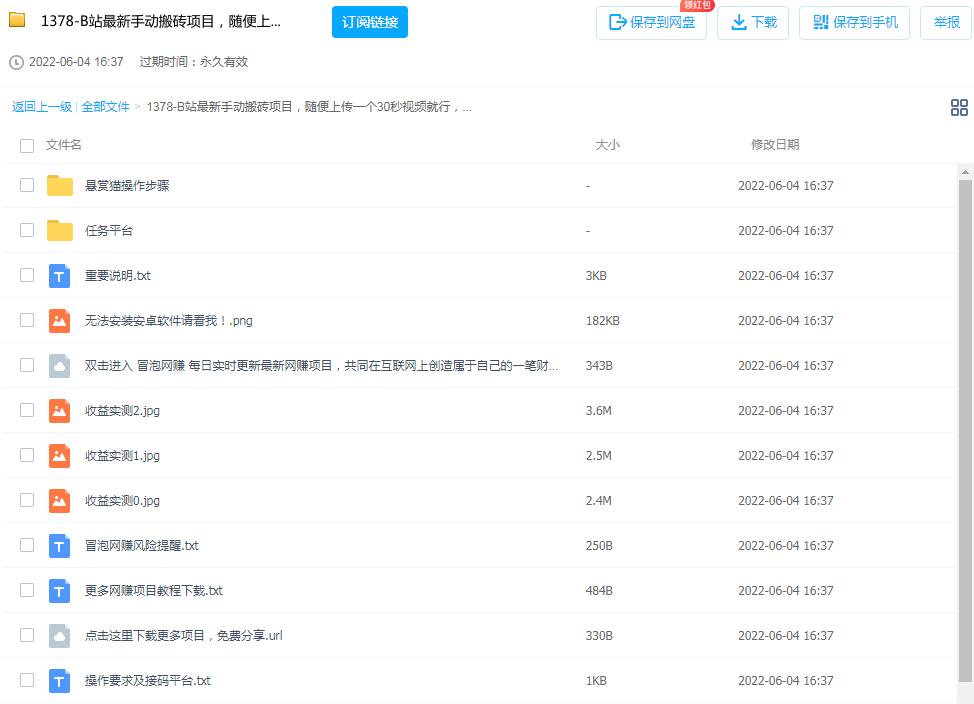Click the 订阅链接 subscribe button
Image resolution: width=974 pixels, height=704 pixels.
370,22
